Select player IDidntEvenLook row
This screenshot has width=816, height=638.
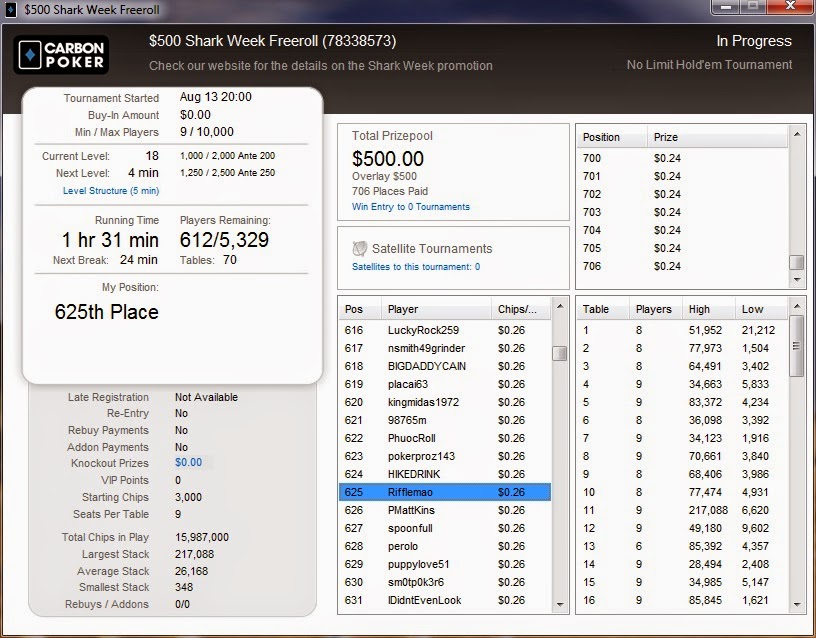point(445,601)
